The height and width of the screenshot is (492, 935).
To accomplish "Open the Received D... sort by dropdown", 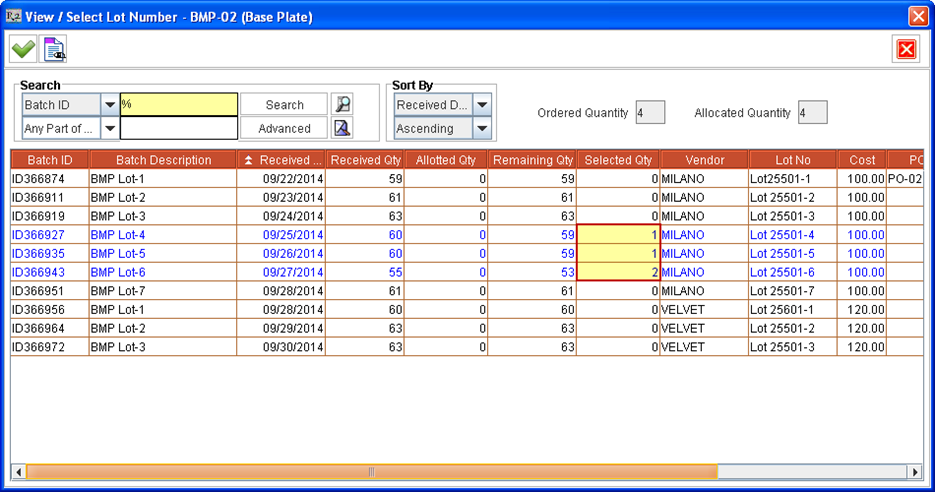I will pyautogui.click(x=482, y=105).
